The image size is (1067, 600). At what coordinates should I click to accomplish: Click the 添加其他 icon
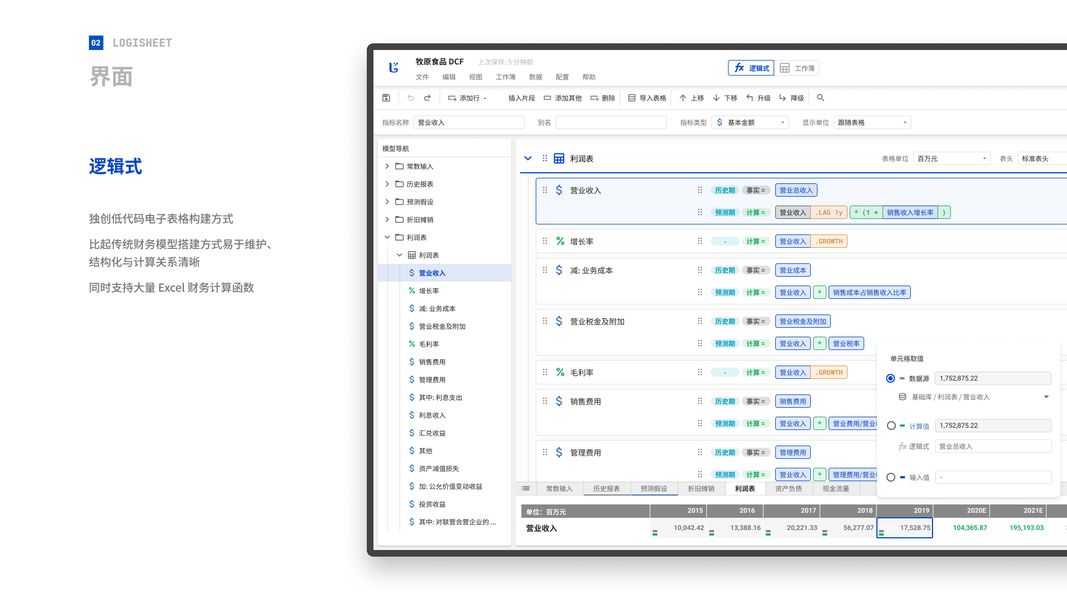tap(547, 98)
